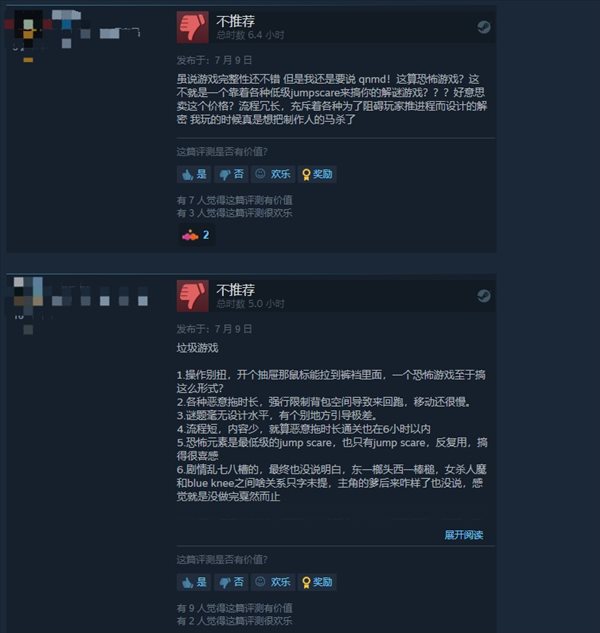Open the first review's 不推荐 title
Viewport: 600px width, 633px height.
pyautogui.click(x=235, y=21)
